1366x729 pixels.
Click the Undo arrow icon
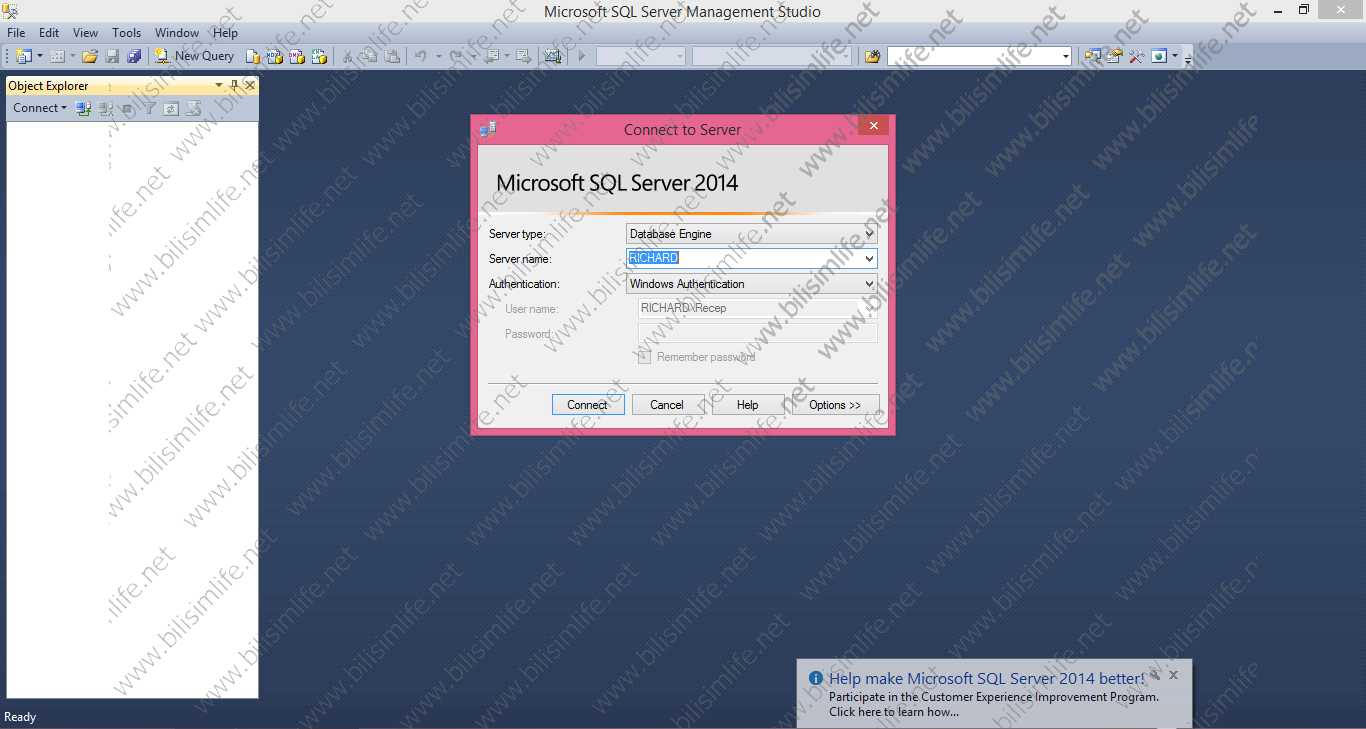coord(421,56)
